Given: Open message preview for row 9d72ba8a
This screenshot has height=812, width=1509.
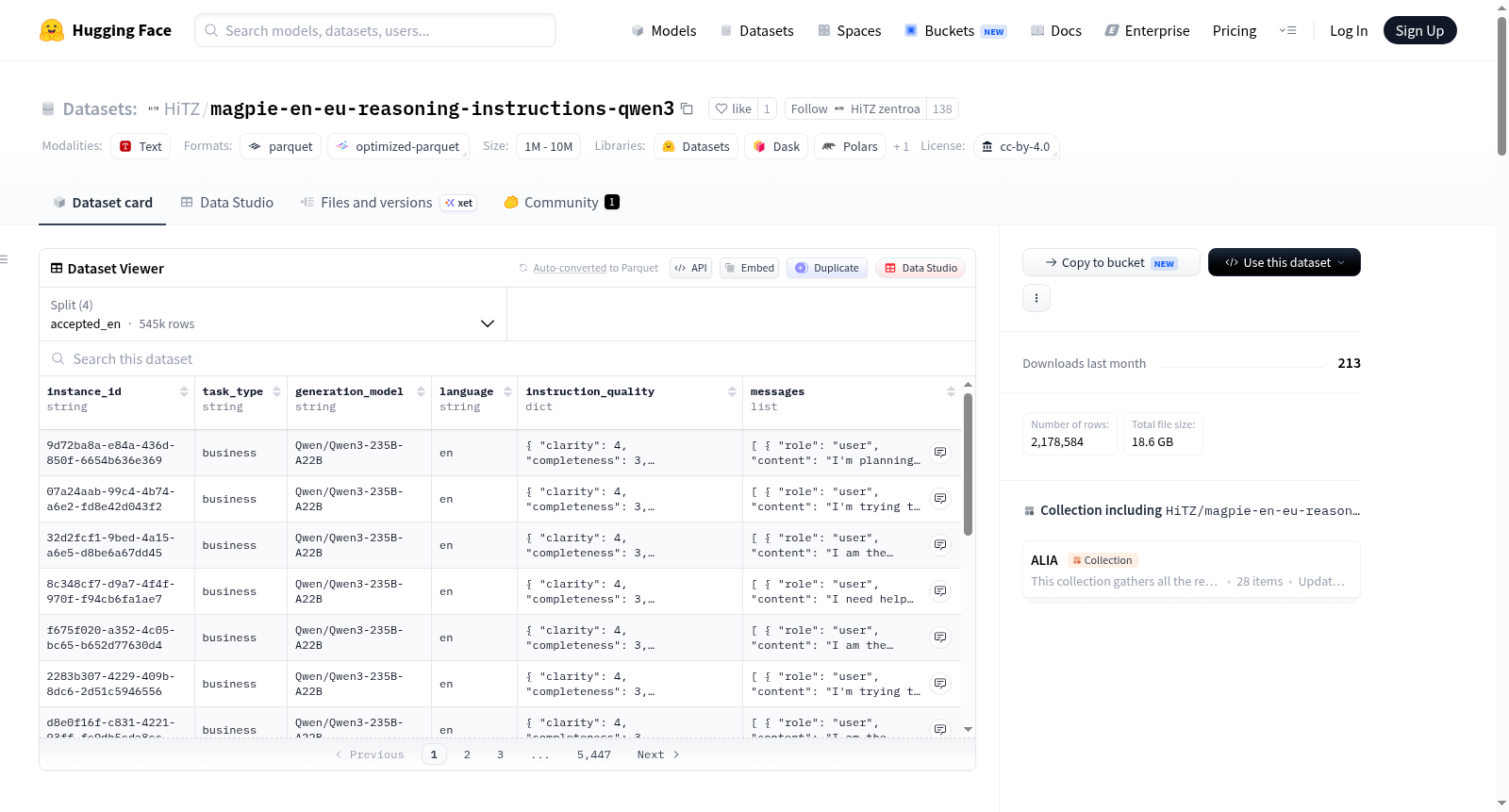Looking at the screenshot, I should 940,453.
